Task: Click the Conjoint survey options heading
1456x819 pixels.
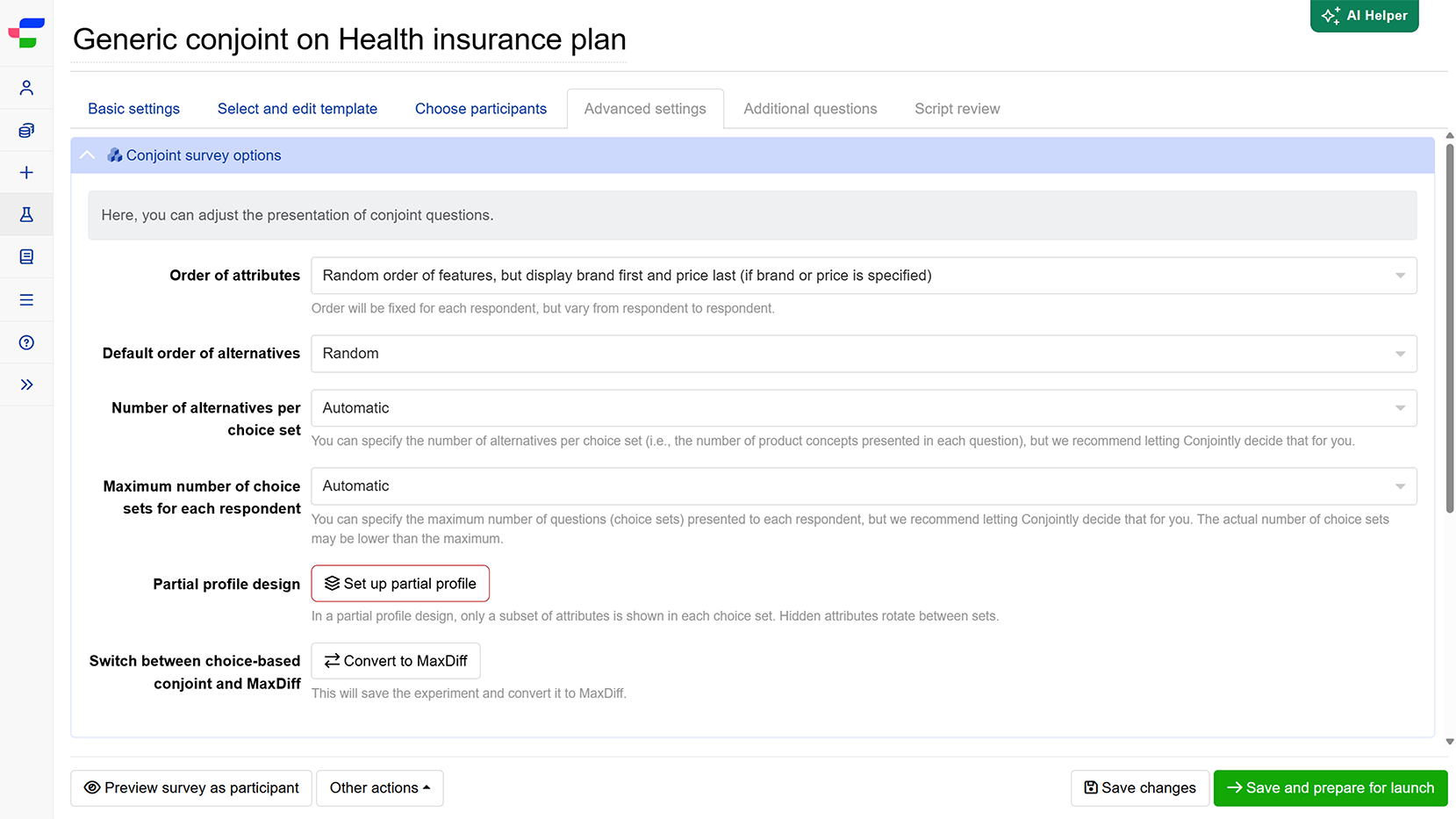Action: click(x=204, y=155)
